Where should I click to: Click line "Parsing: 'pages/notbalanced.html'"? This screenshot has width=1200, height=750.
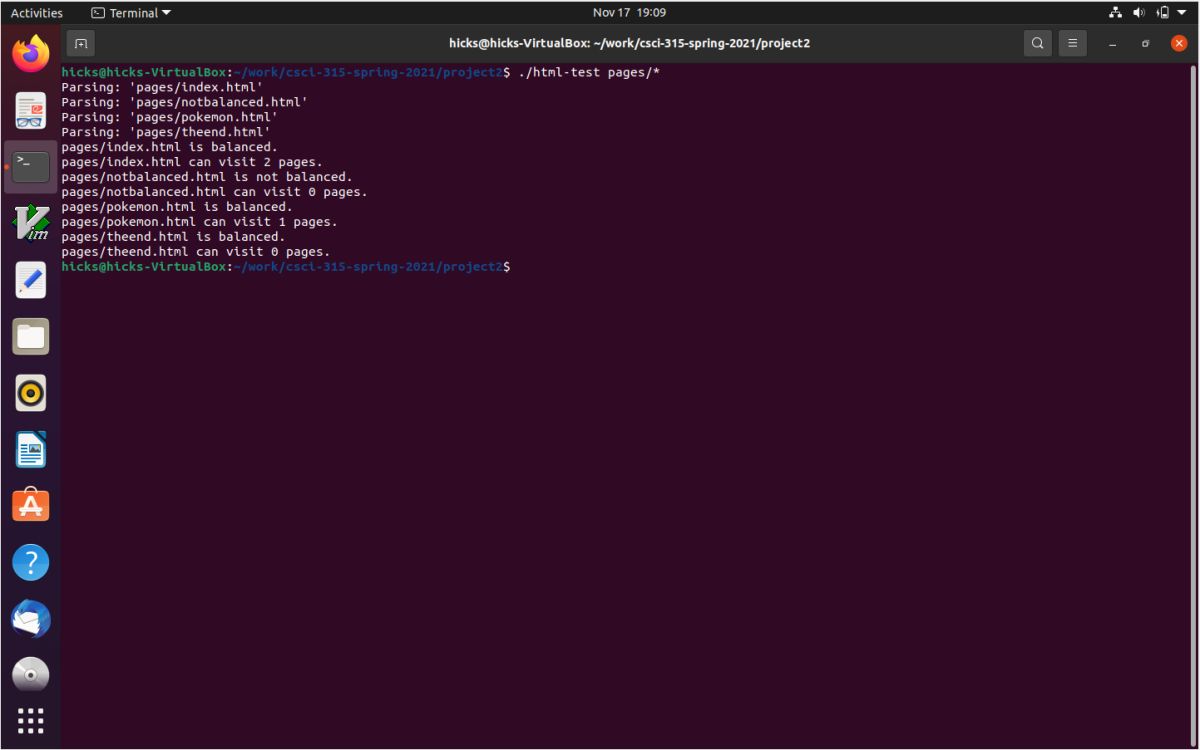tap(185, 102)
